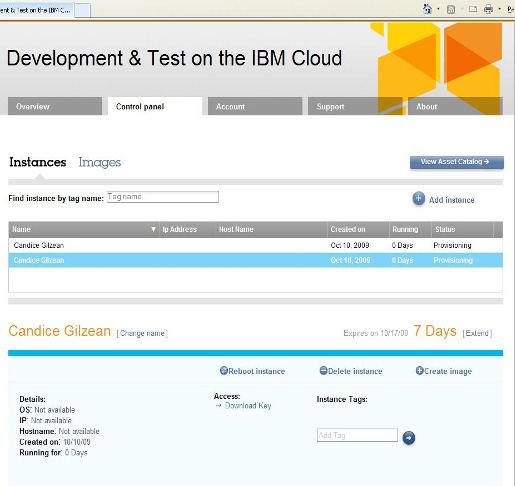
Task: Switch to the Images section
Action: coord(100,163)
